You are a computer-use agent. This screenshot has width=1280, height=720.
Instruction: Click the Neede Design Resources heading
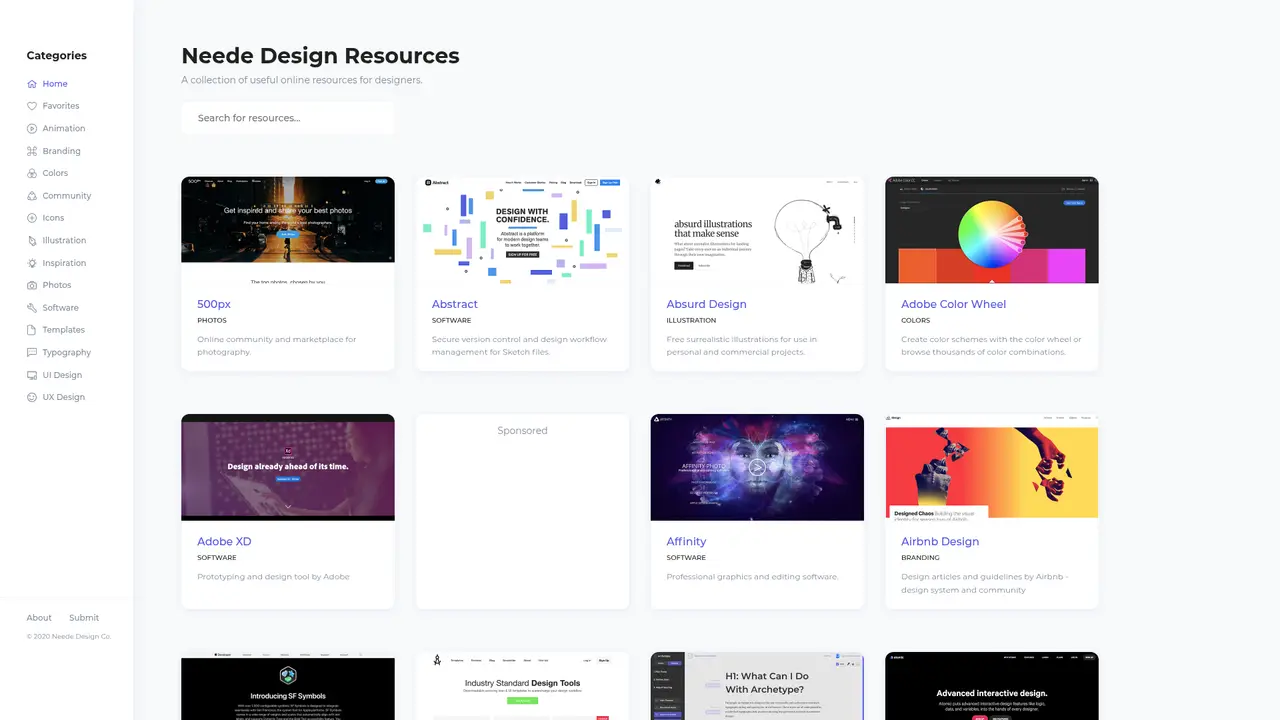pos(320,56)
